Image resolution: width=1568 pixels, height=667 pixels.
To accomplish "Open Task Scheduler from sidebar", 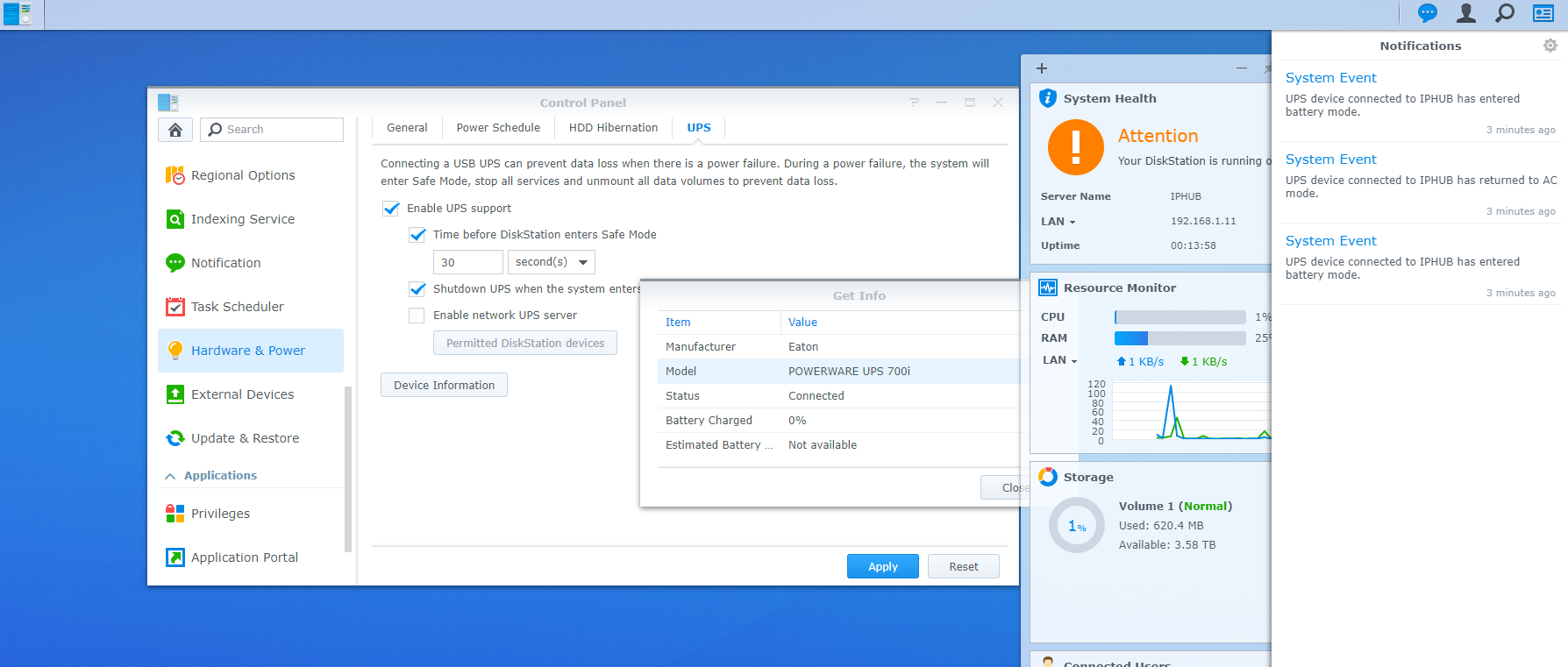I will point(237,307).
